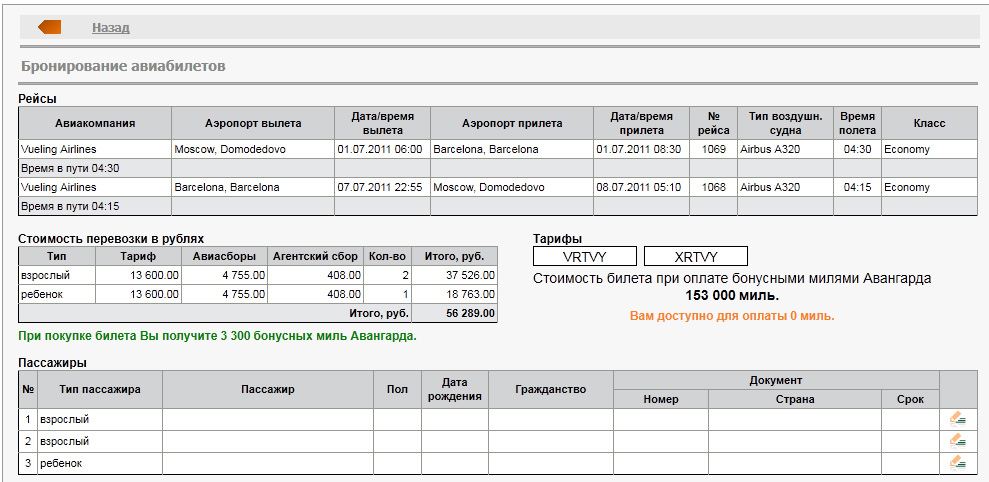989x482 pixels.
Task: Edit passenger 2 using pencil icon
Action: click(957, 441)
